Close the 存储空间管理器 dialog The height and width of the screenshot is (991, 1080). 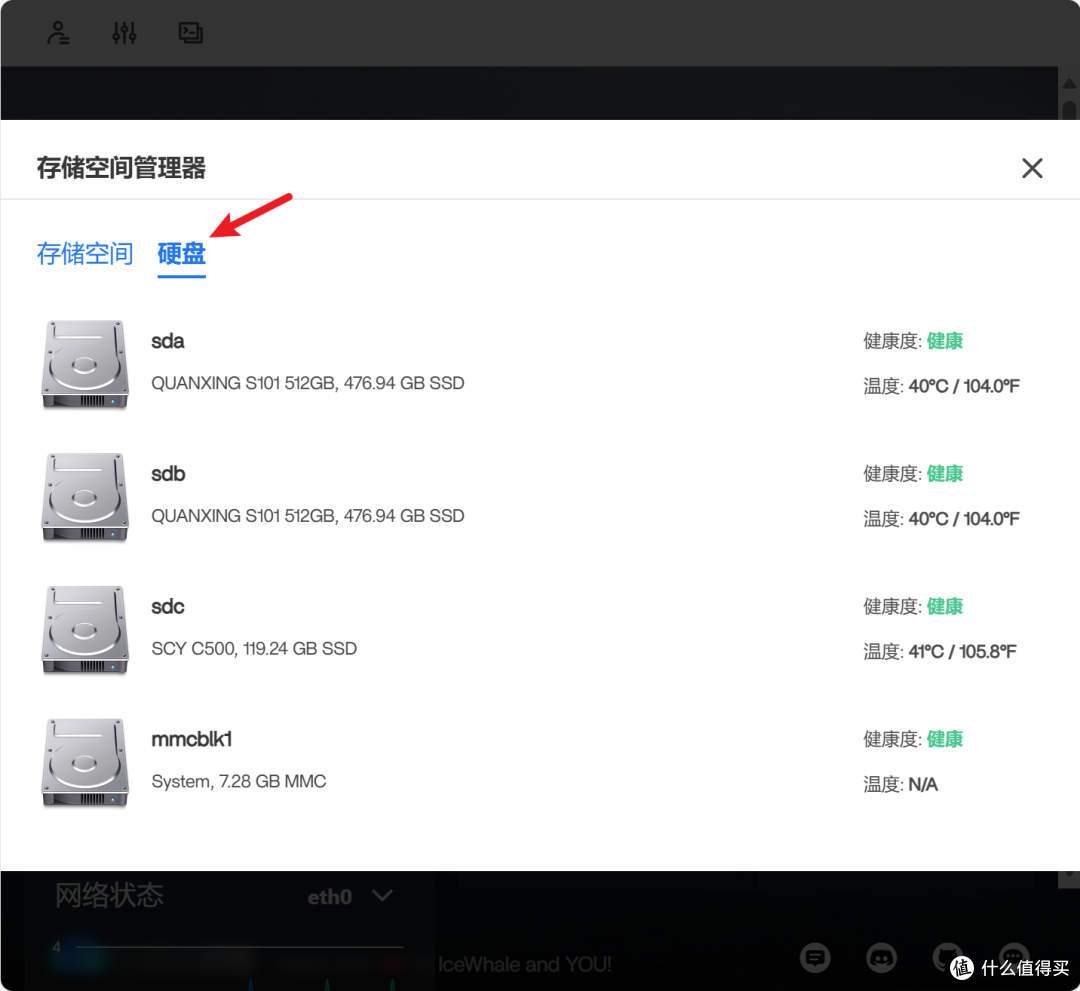(1032, 168)
